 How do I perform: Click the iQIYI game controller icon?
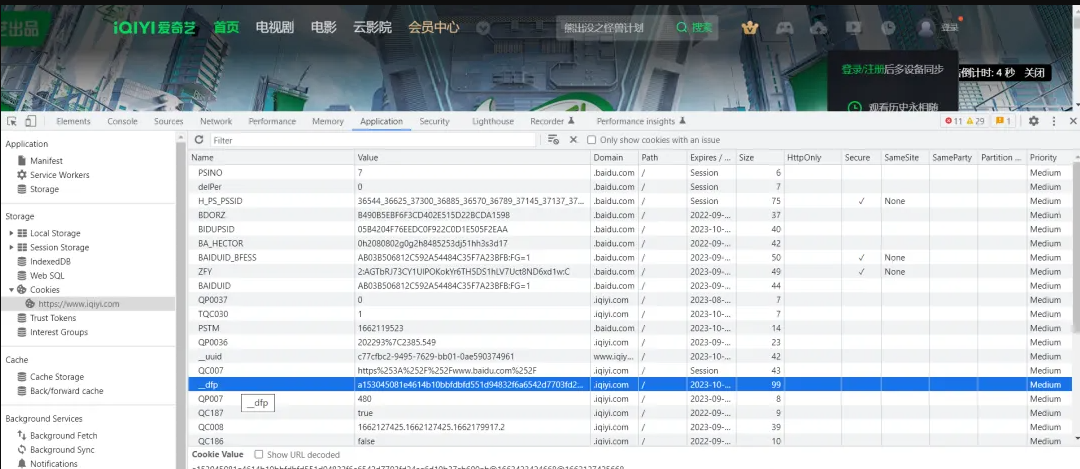pyautogui.click(x=785, y=28)
